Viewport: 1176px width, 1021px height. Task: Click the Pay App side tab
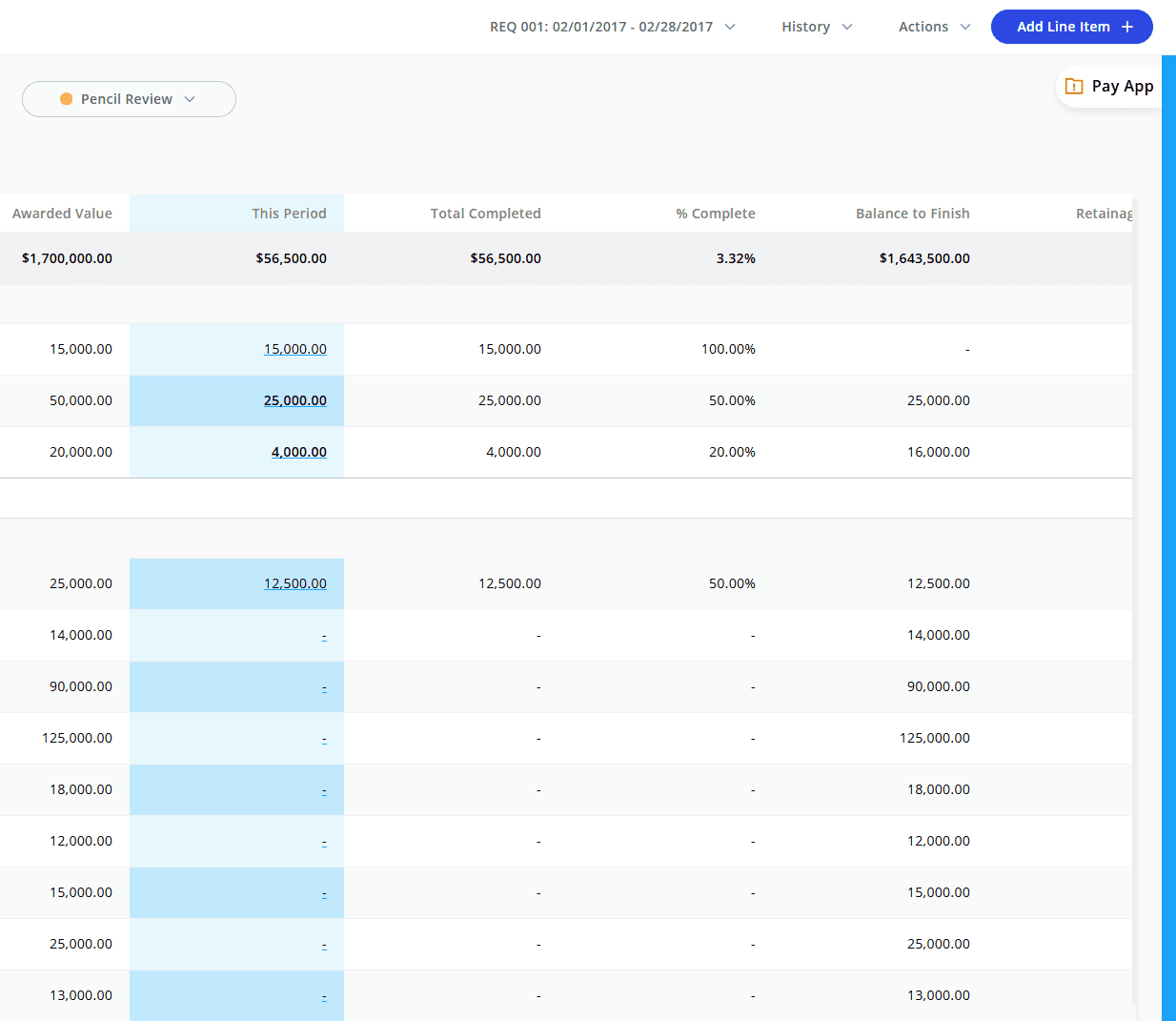click(1122, 86)
